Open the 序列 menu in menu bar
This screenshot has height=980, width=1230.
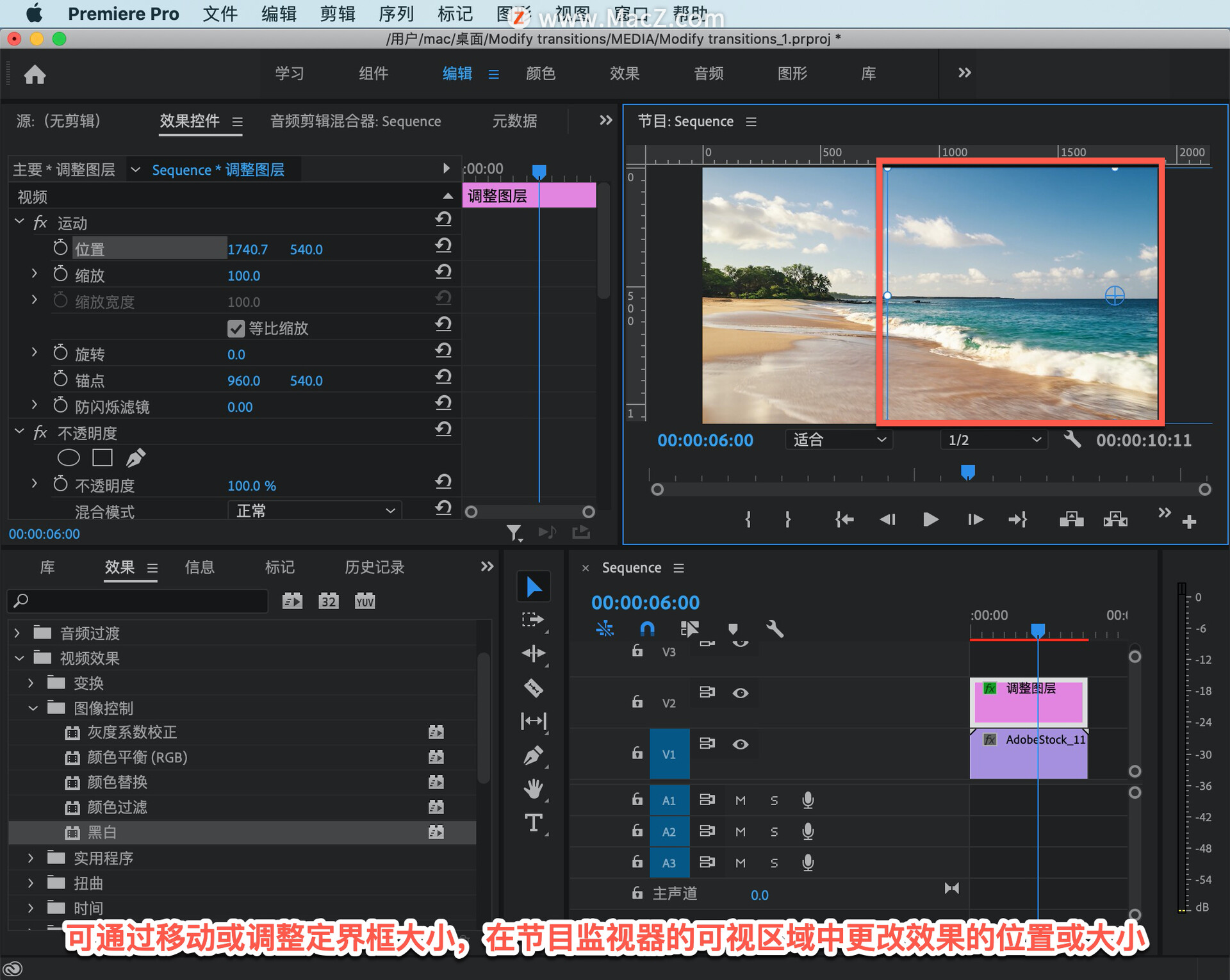(x=395, y=13)
